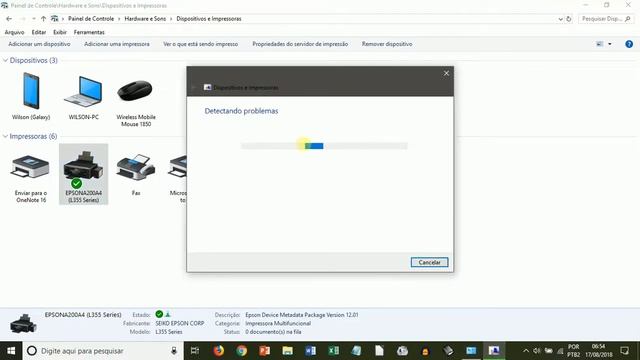
Task: Open File Explorer from the taskbar
Action: click(287, 351)
